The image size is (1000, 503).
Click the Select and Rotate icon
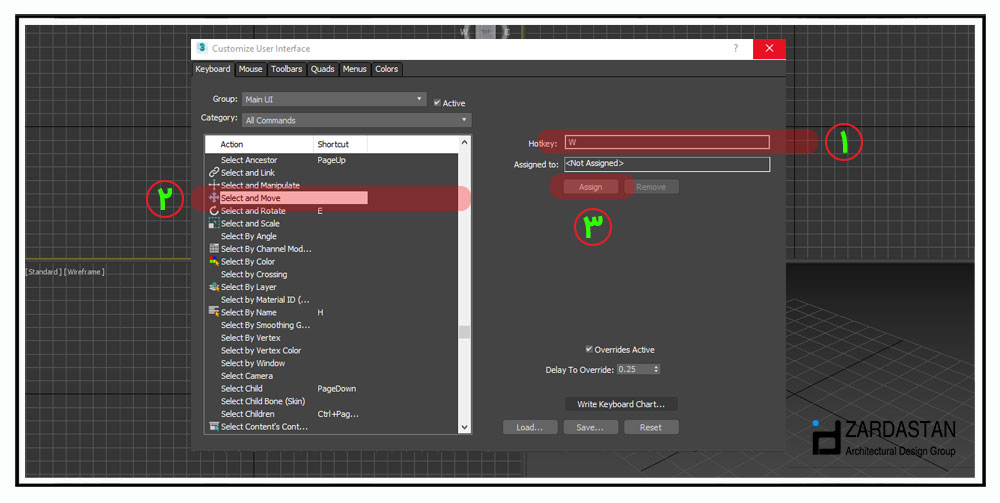pyautogui.click(x=213, y=211)
